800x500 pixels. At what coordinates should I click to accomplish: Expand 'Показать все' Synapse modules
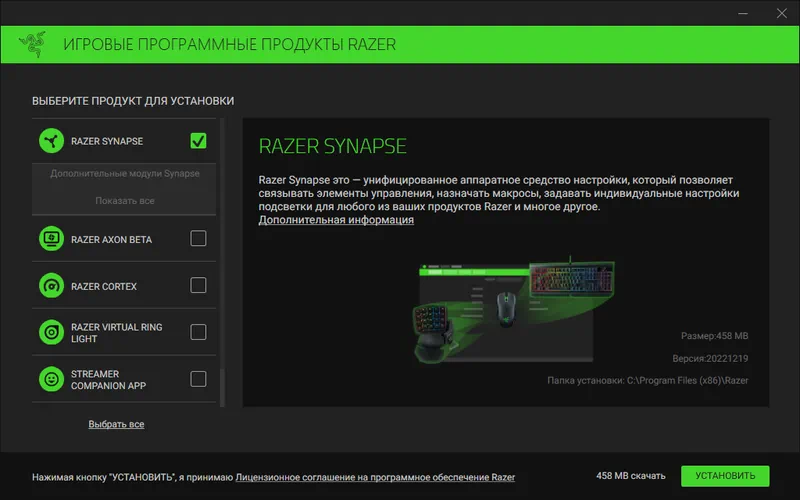coord(125,201)
